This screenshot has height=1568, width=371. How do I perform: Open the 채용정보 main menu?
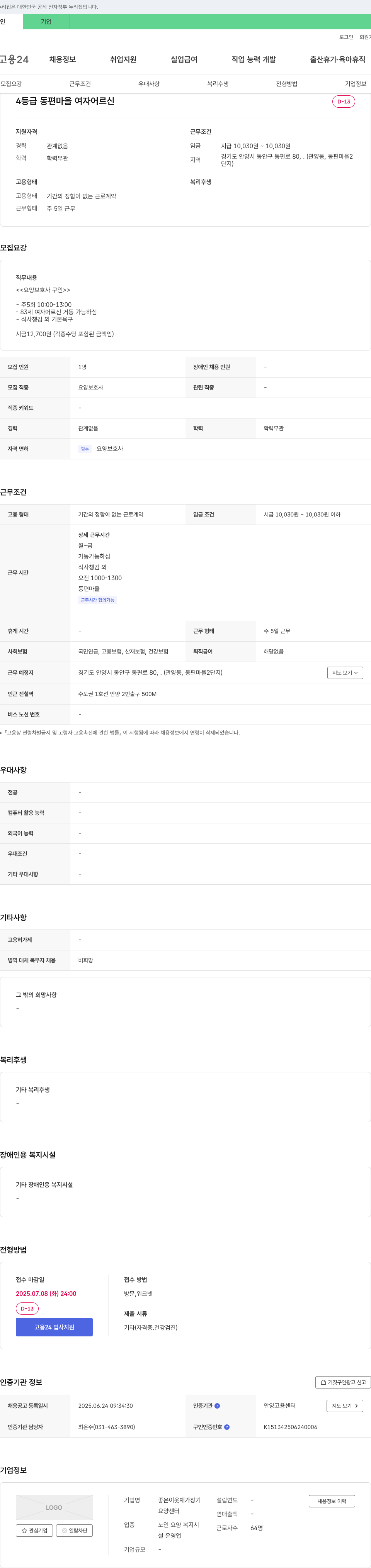pyautogui.click(x=62, y=59)
